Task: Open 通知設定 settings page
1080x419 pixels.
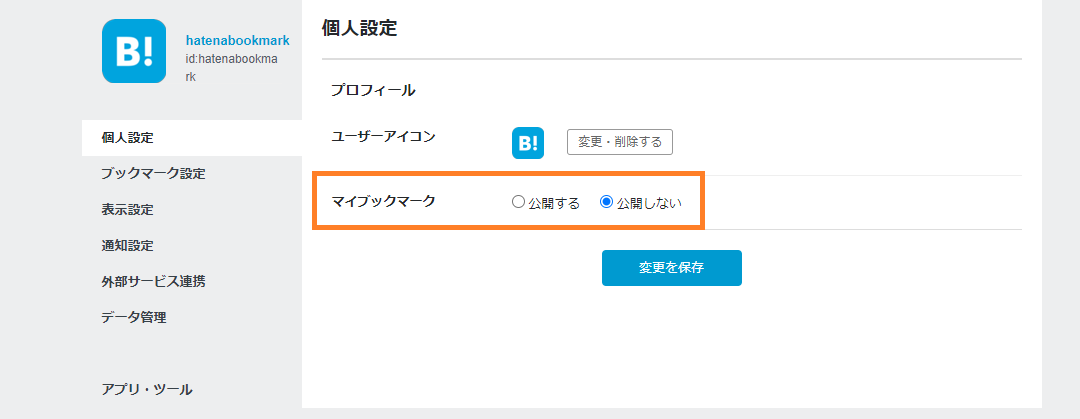Action: point(127,246)
